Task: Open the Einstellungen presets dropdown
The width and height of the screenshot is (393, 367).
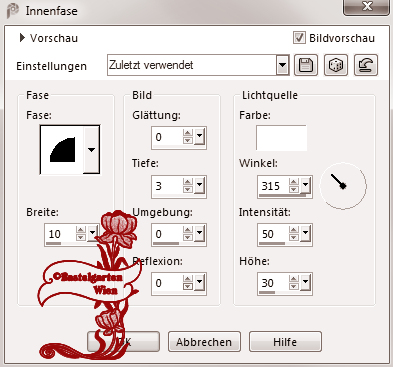Action: click(x=282, y=65)
